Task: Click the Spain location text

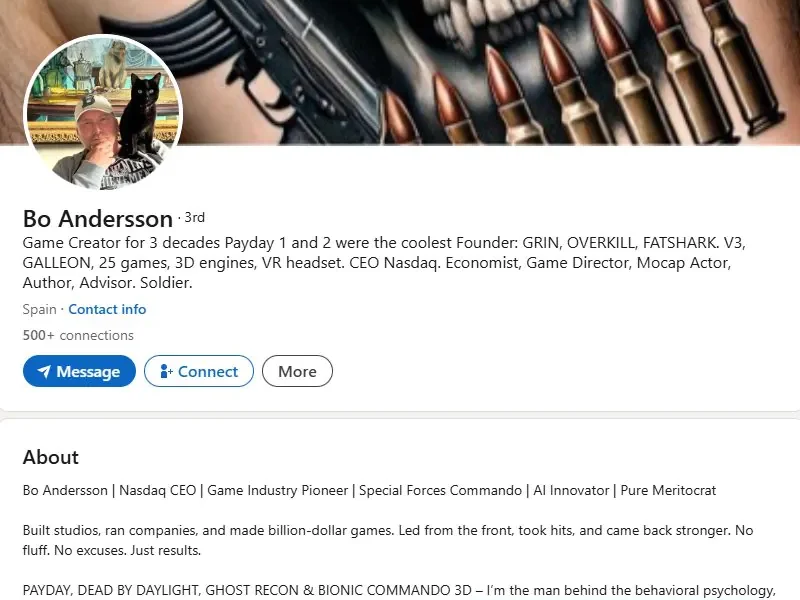Action: pos(39,309)
